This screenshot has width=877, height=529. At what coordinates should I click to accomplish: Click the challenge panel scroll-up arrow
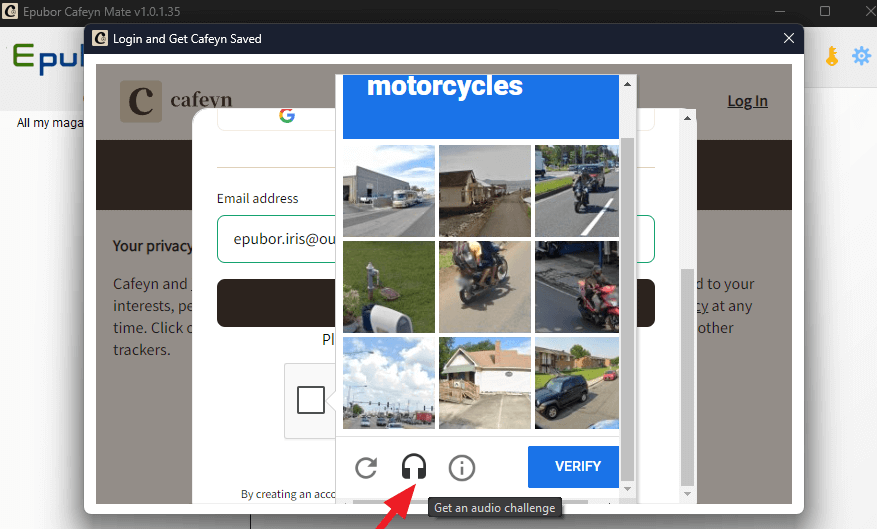[628, 84]
